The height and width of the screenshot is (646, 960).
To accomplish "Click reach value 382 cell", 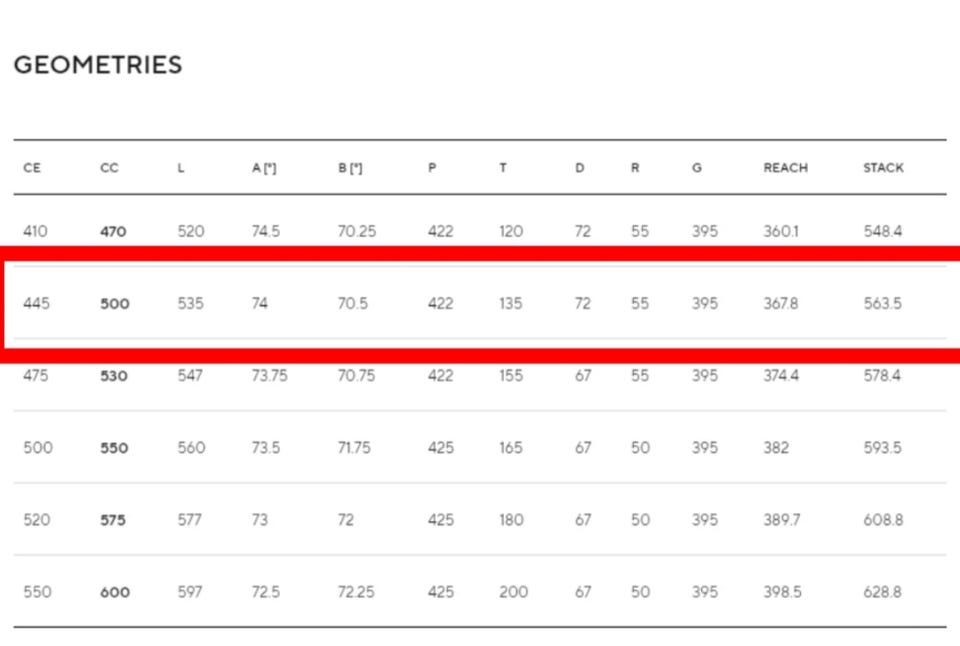I will click(776, 448).
